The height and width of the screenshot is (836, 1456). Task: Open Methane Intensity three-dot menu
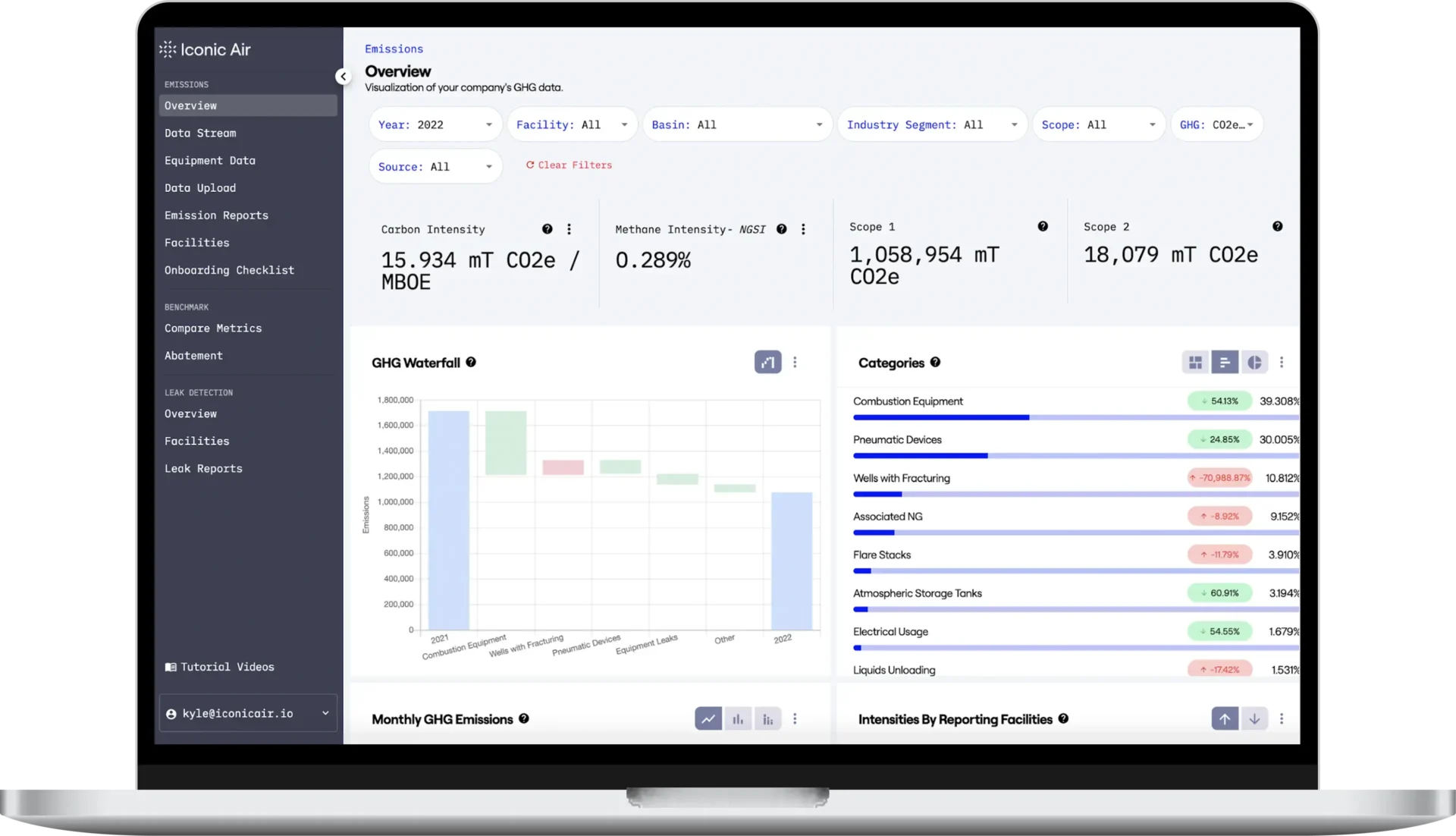point(803,229)
